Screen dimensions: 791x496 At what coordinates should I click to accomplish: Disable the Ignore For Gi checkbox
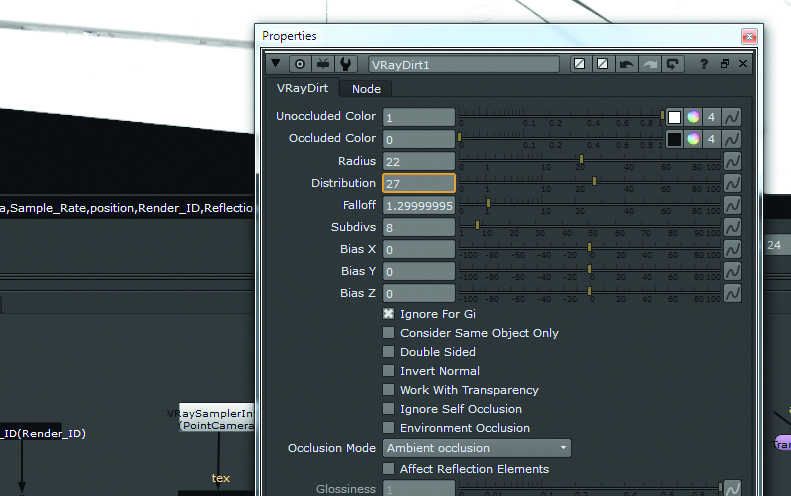pos(388,314)
